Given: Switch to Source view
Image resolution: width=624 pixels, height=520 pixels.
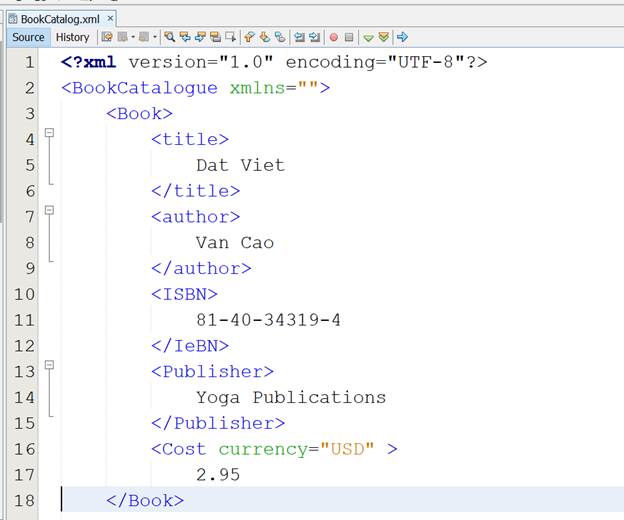Looking at the screenshot, I should (28, 37).
